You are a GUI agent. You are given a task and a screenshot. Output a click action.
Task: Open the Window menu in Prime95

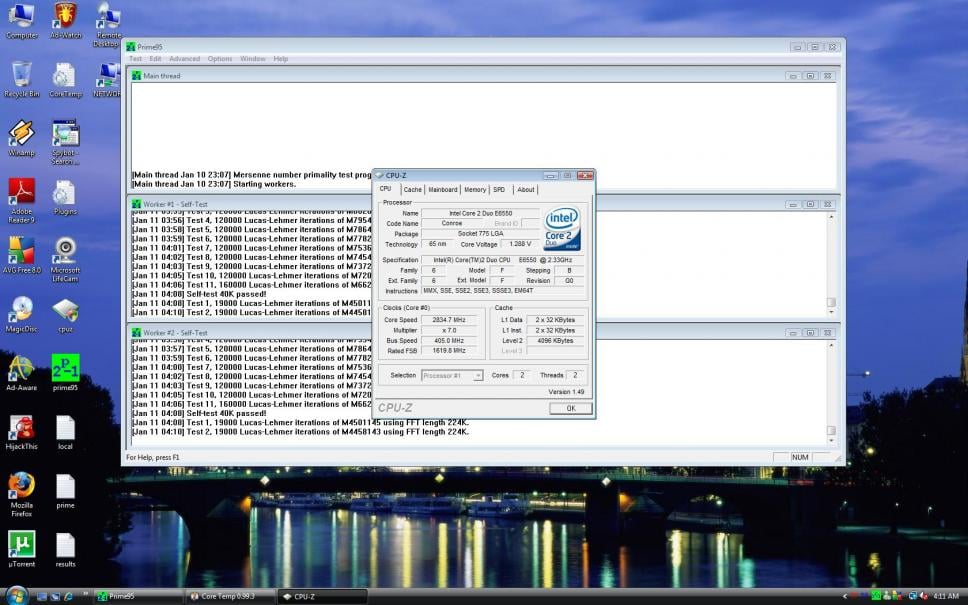point(252,59)
